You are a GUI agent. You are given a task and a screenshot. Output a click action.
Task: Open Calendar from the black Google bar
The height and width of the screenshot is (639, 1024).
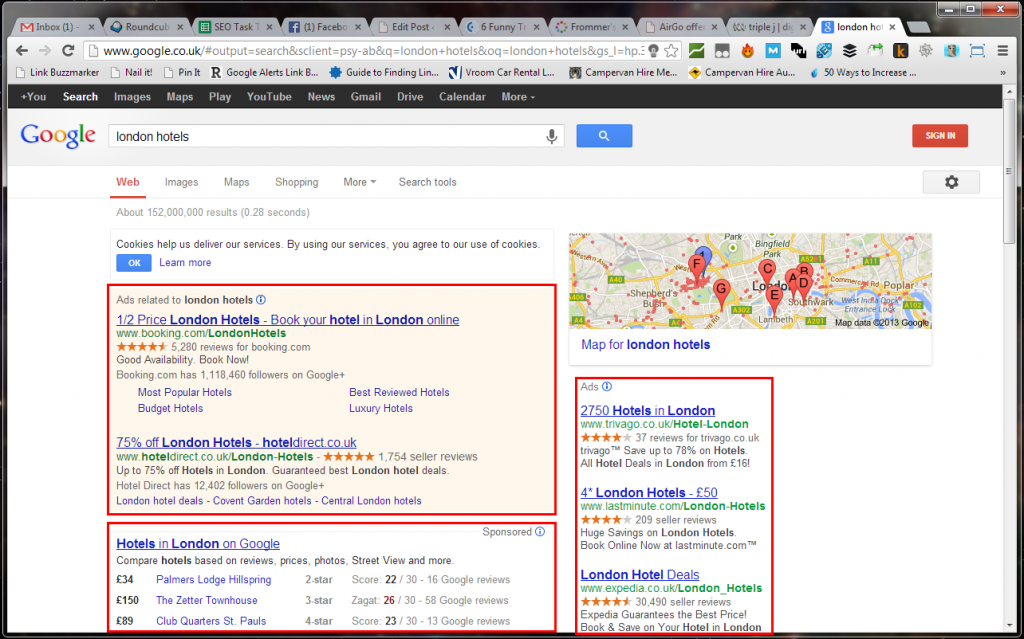(x=462, y=97)
